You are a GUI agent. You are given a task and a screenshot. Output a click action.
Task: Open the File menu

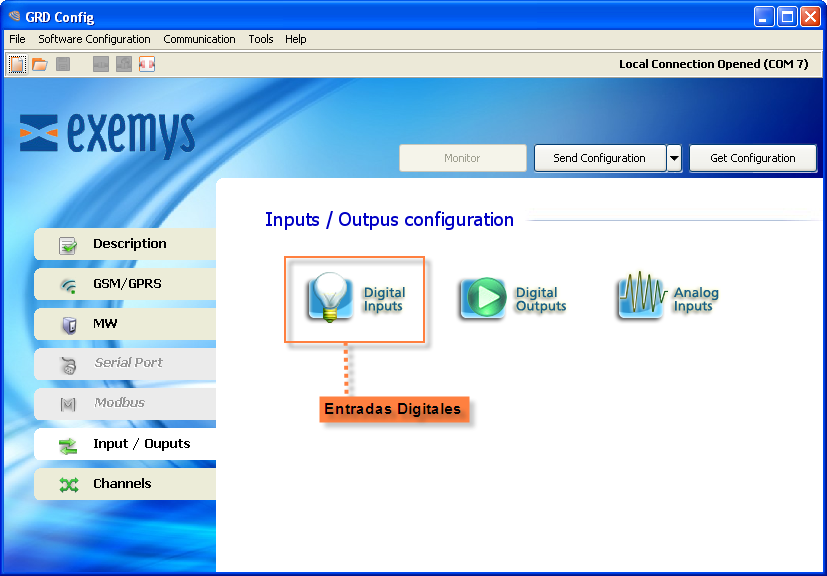coord(17,39)
